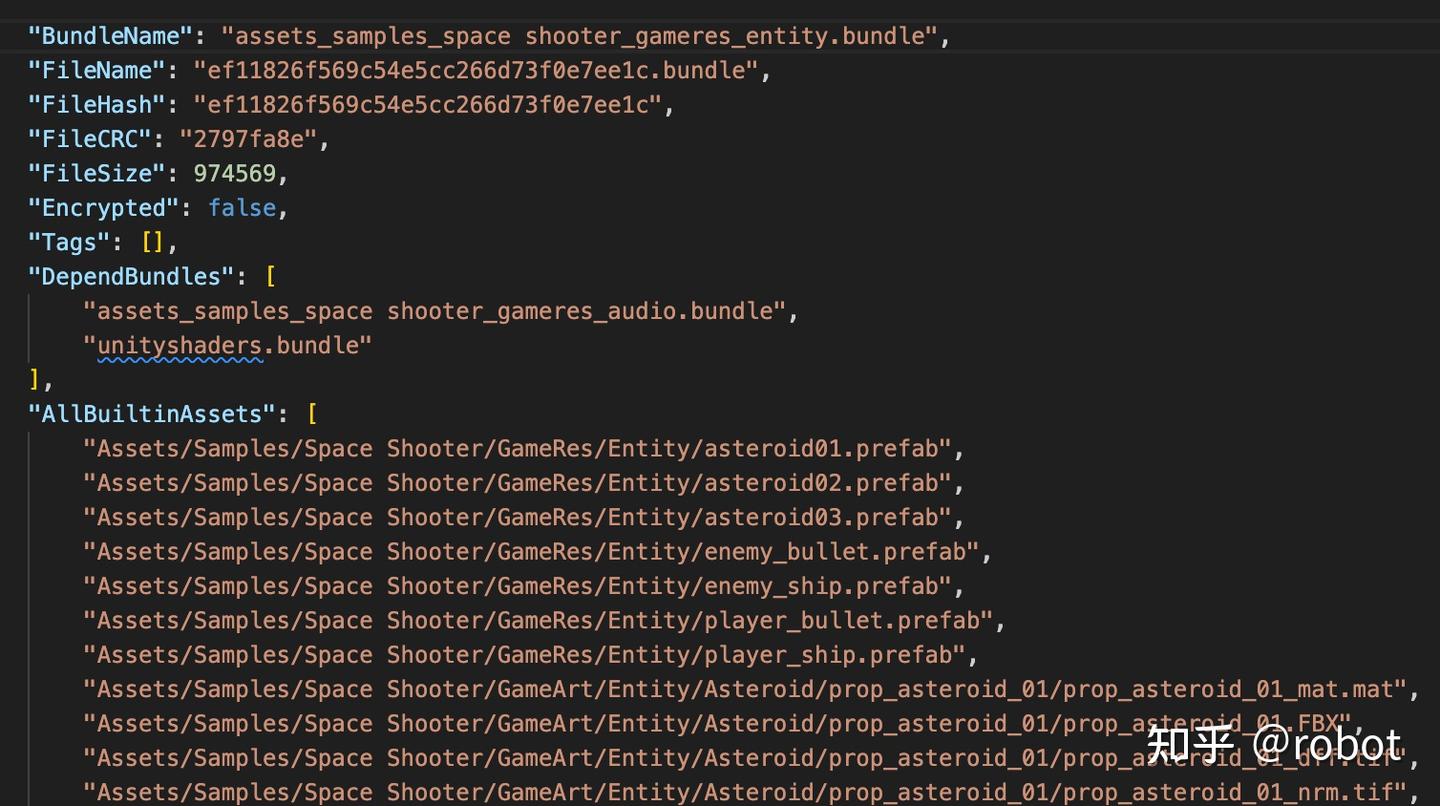Click the asteroid02.prefab entry
1440x806 pixels.
tap(520, 482)
